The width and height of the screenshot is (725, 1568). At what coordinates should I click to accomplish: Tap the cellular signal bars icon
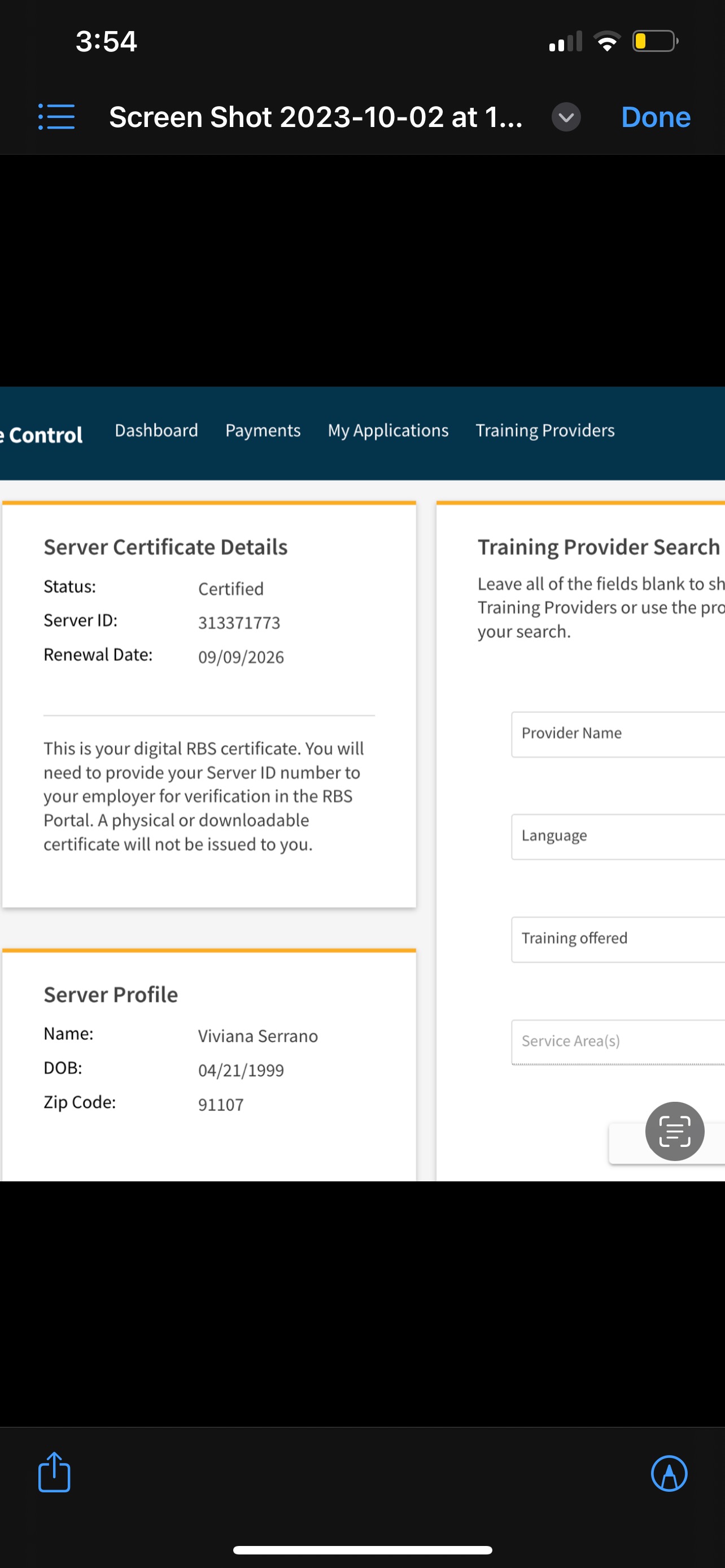point(565,42)
